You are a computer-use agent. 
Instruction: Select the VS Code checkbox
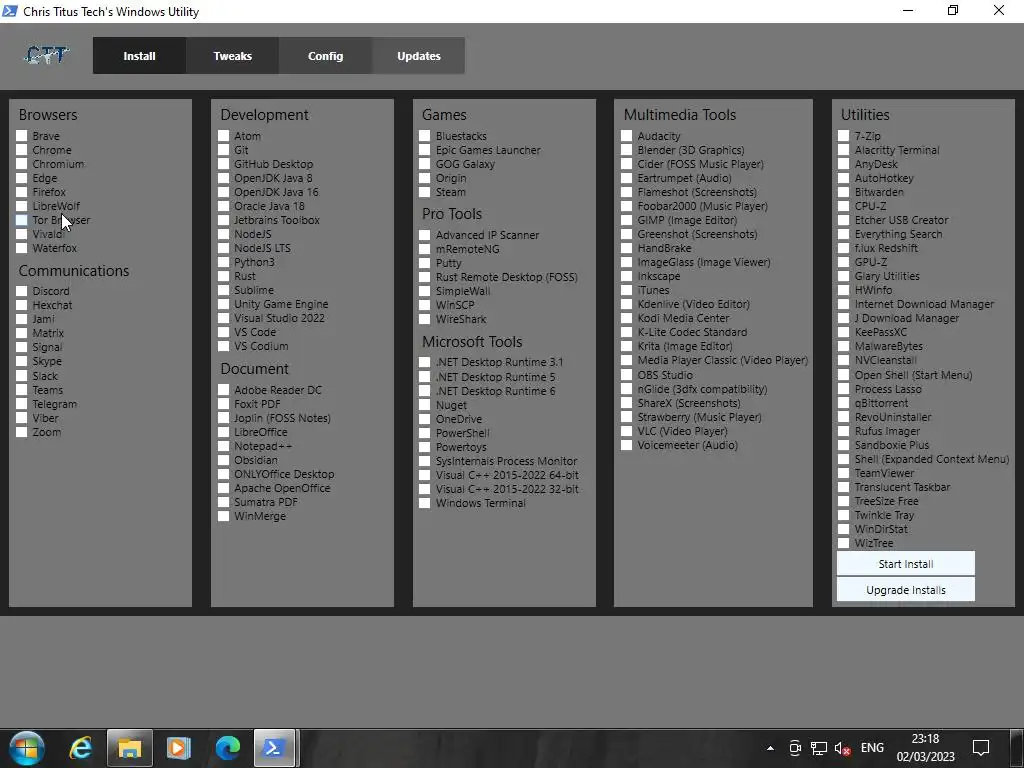(223, 332)
